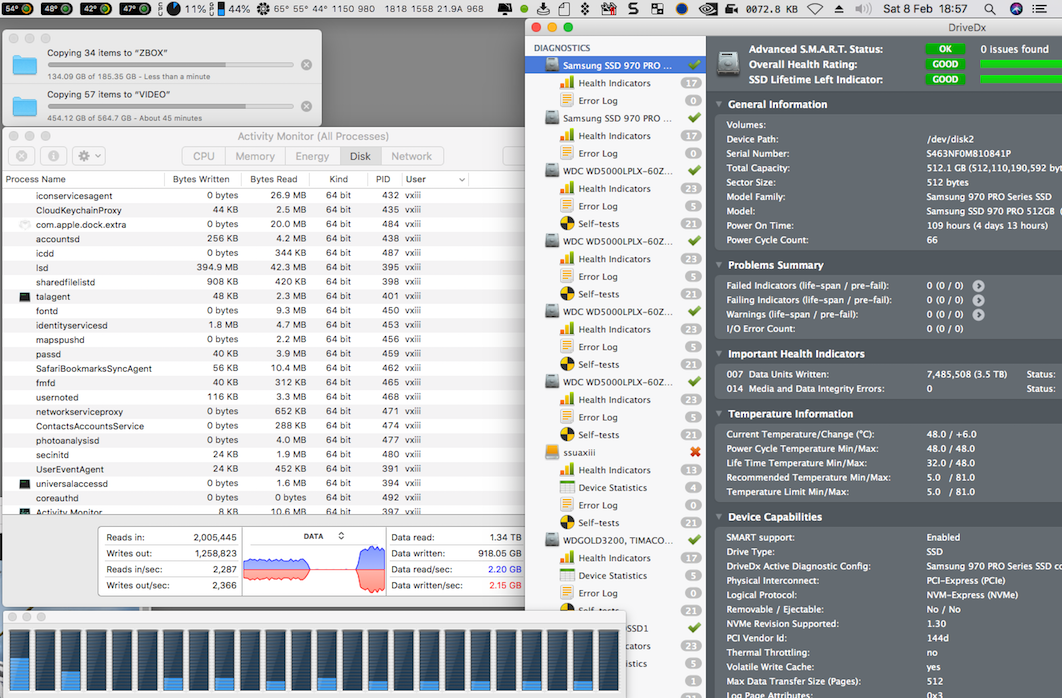Open the User column sort chevron
This screenshot has height=698, width=1062.
(462, 179)
